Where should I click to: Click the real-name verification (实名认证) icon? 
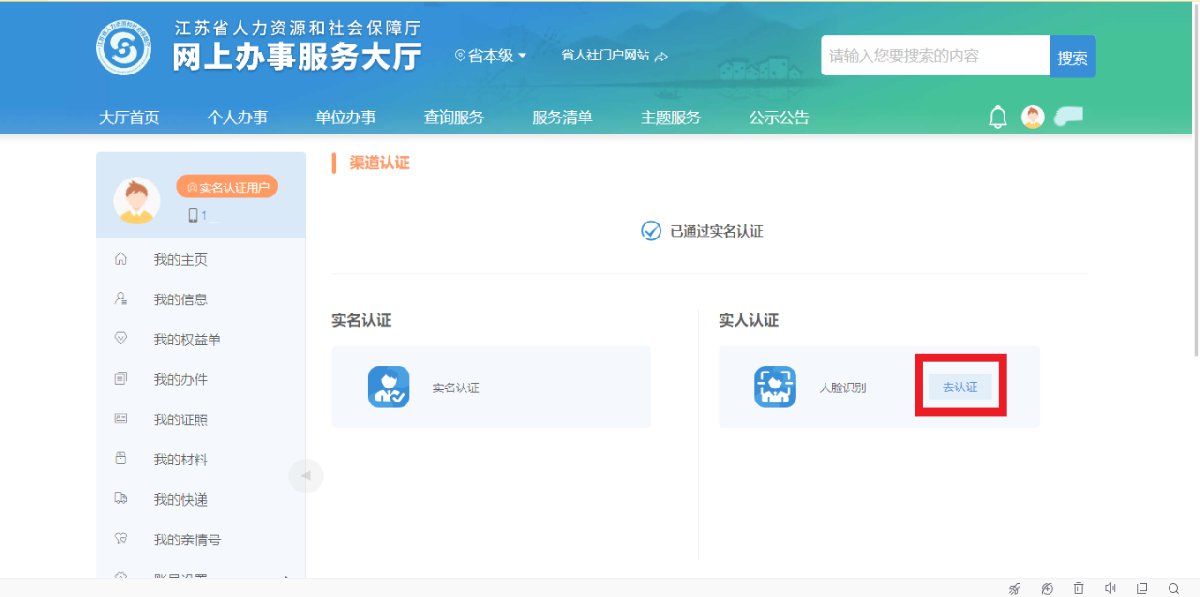388,387
